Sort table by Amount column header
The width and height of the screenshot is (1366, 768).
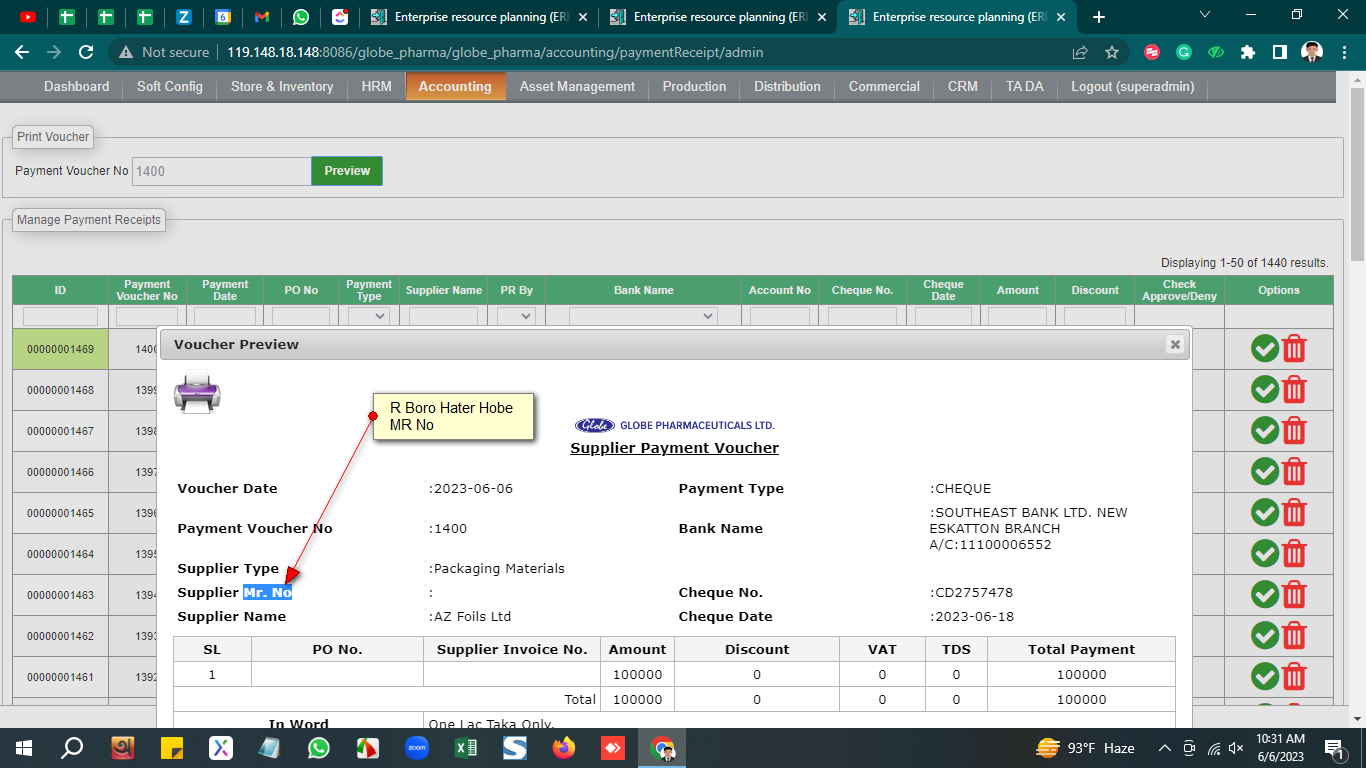click(x=1018, y=290)
